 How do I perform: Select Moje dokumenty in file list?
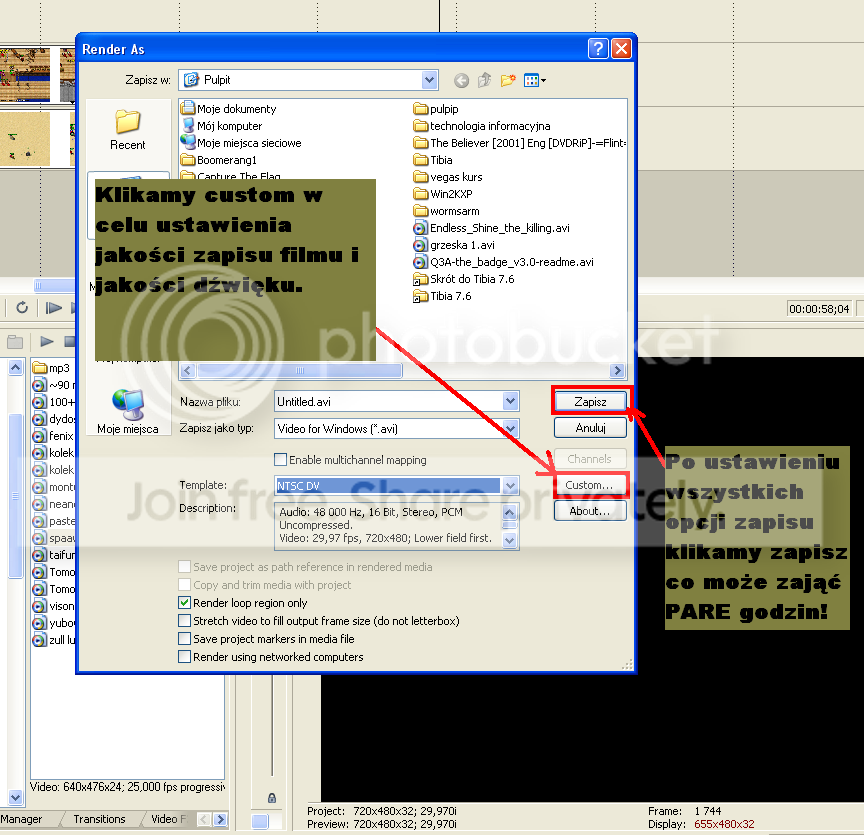[229, 109]
